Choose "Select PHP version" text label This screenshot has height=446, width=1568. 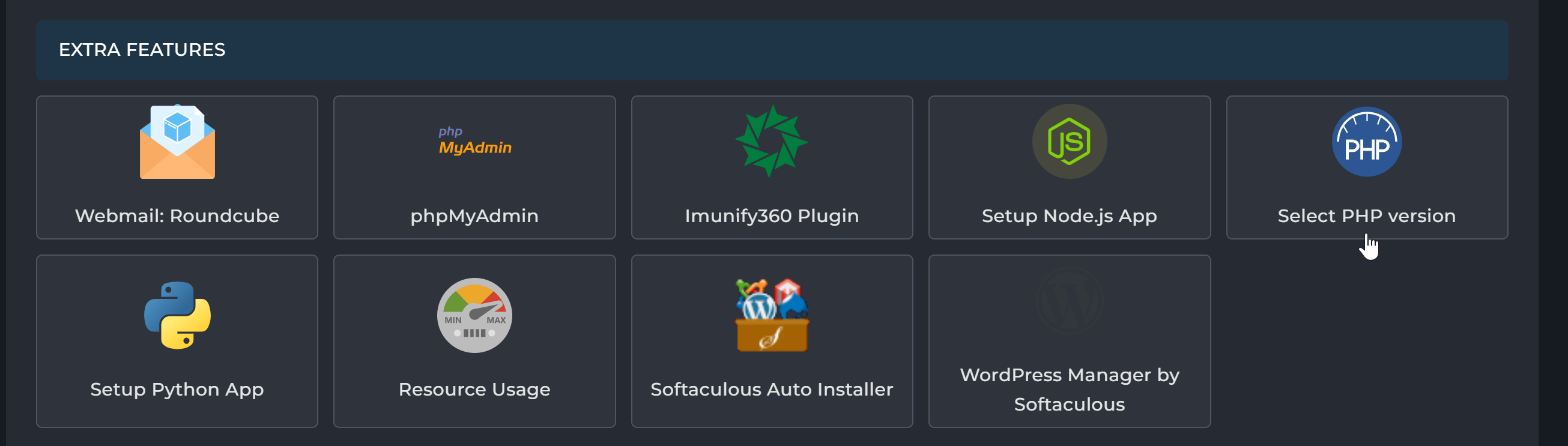pyautogui.click(x=1367, y=216)
